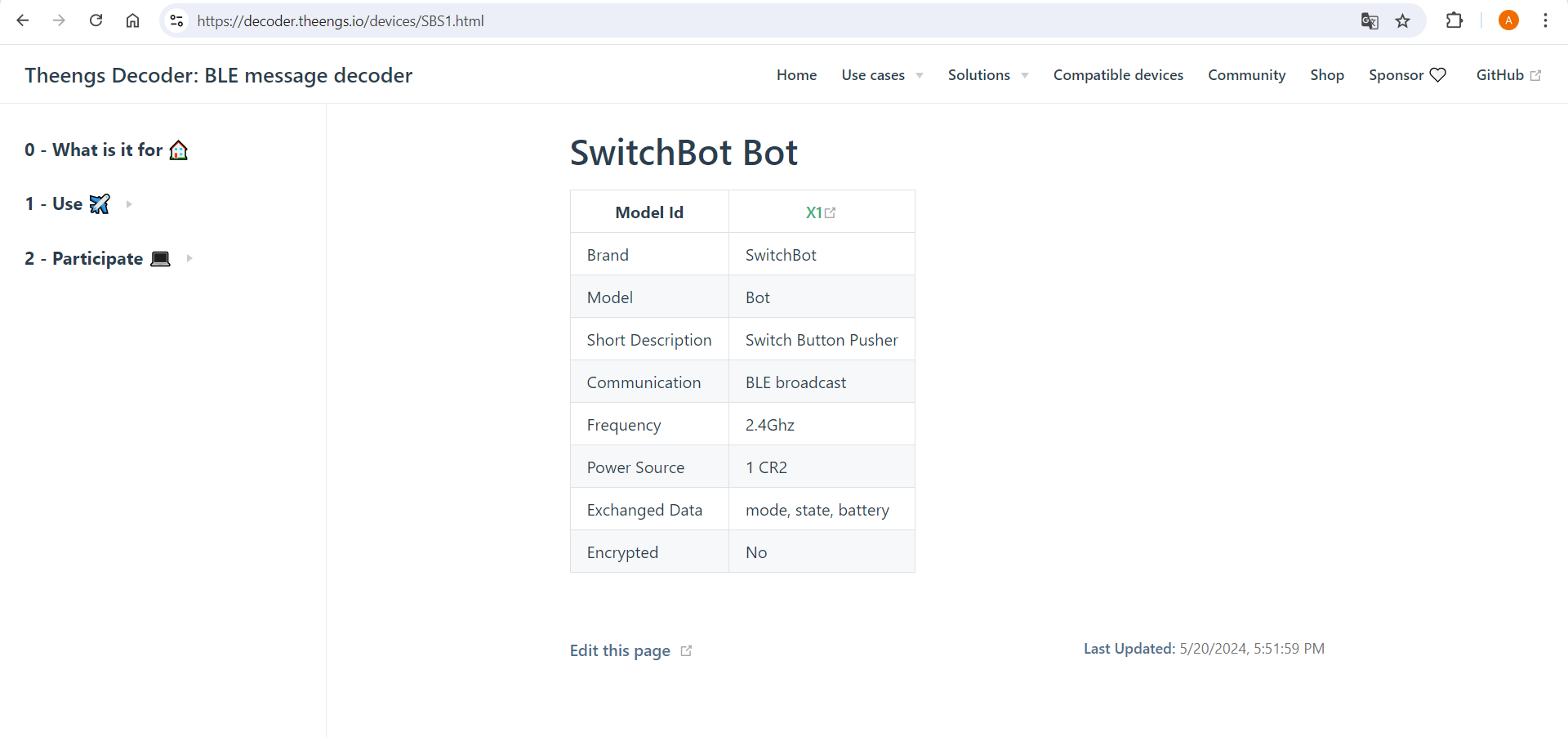Click the 'Last Updated' timestamp text
This screenshot has height=737, width=1568.
point(1204,648)
